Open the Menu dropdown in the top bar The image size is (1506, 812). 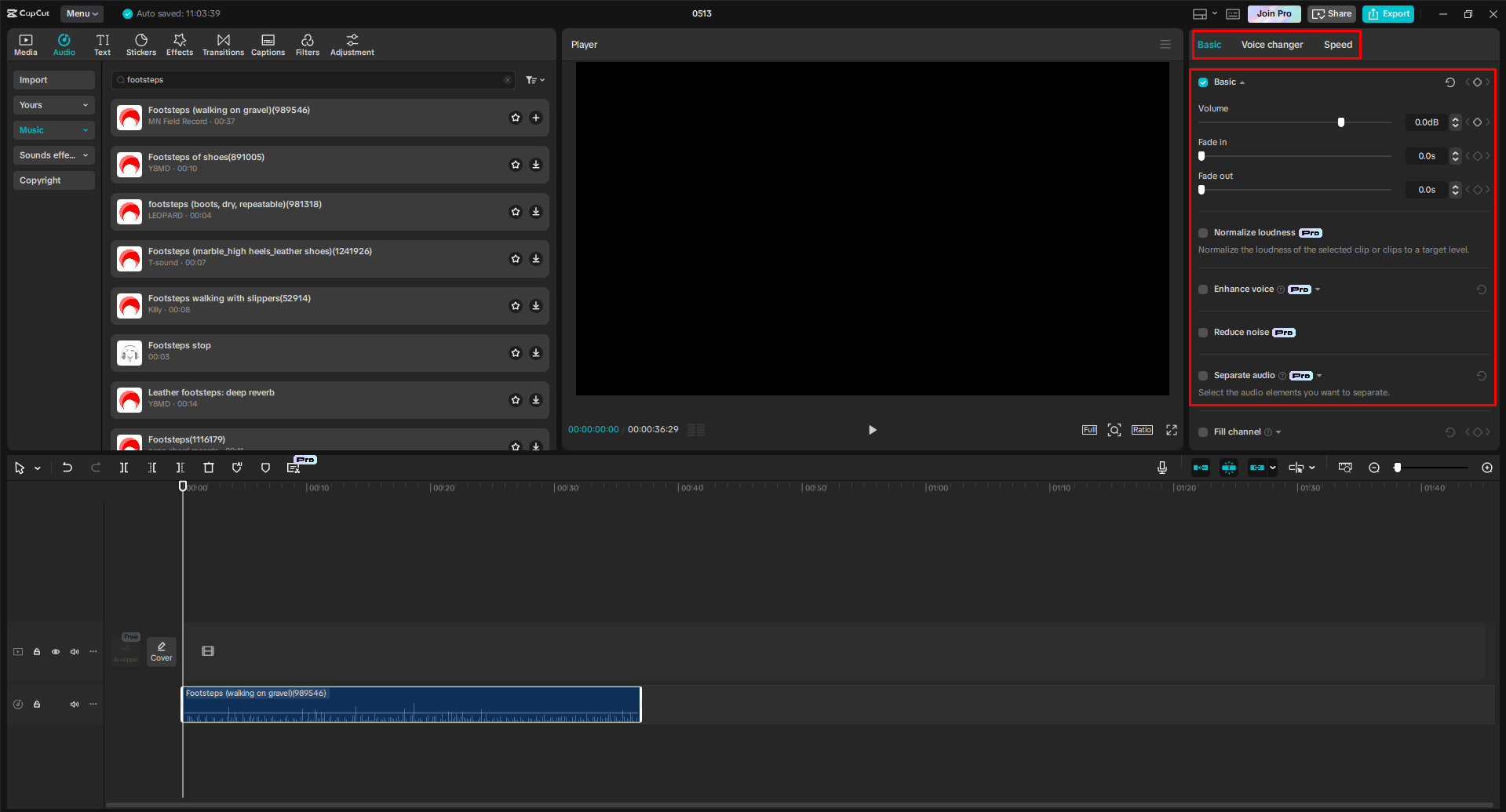tap(81, 13)
